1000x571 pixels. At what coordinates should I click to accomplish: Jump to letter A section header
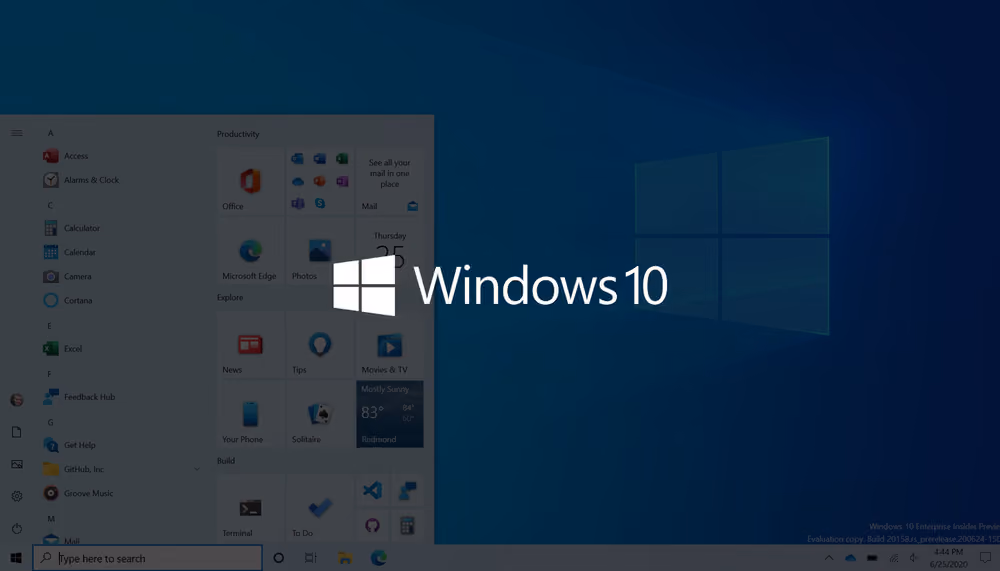pos(50,133)
